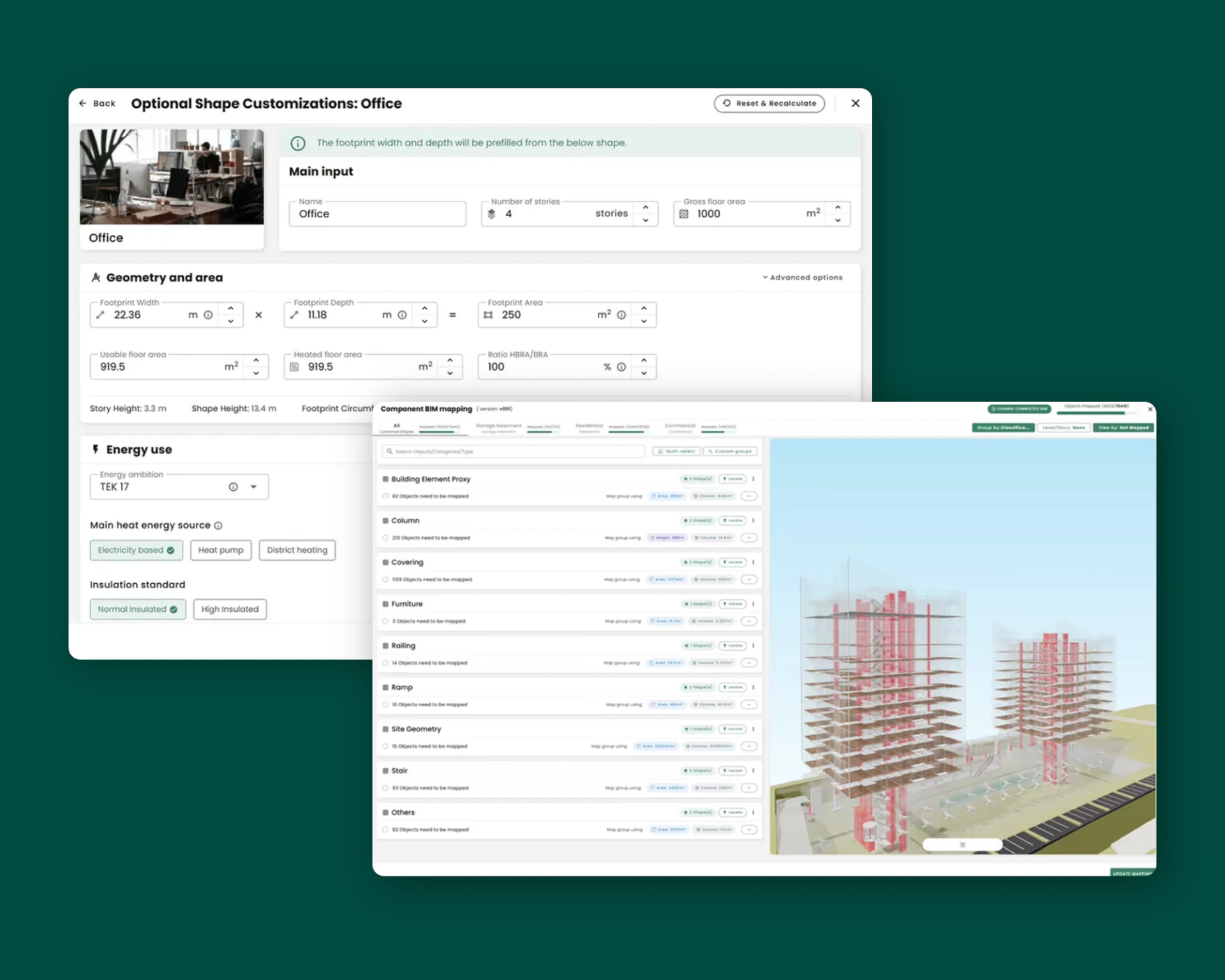Select radio for 210 Column objects
1225x980 pixels.
click(x=385, y=538)
